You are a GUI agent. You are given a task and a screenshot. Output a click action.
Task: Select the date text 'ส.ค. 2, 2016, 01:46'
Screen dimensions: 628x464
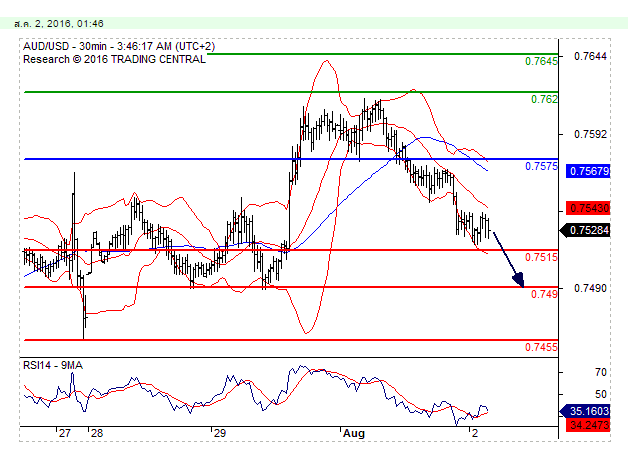pos(58,24)
